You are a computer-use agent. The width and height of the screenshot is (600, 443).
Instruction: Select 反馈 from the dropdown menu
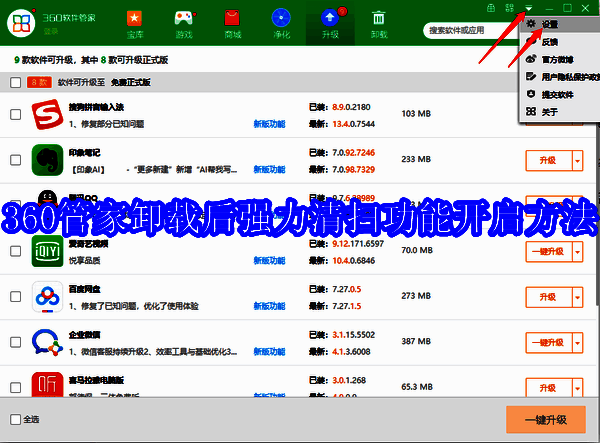click(x=559, y=42)
